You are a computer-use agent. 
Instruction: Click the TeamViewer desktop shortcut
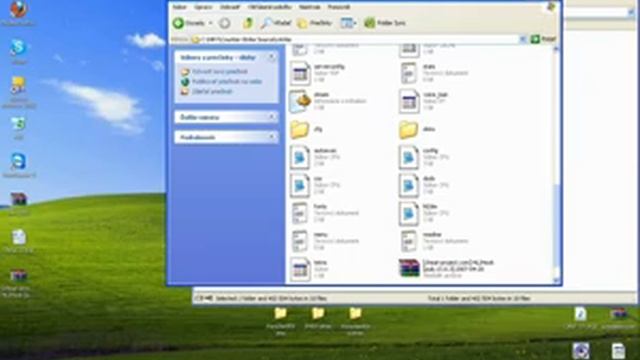coord(18,162)
